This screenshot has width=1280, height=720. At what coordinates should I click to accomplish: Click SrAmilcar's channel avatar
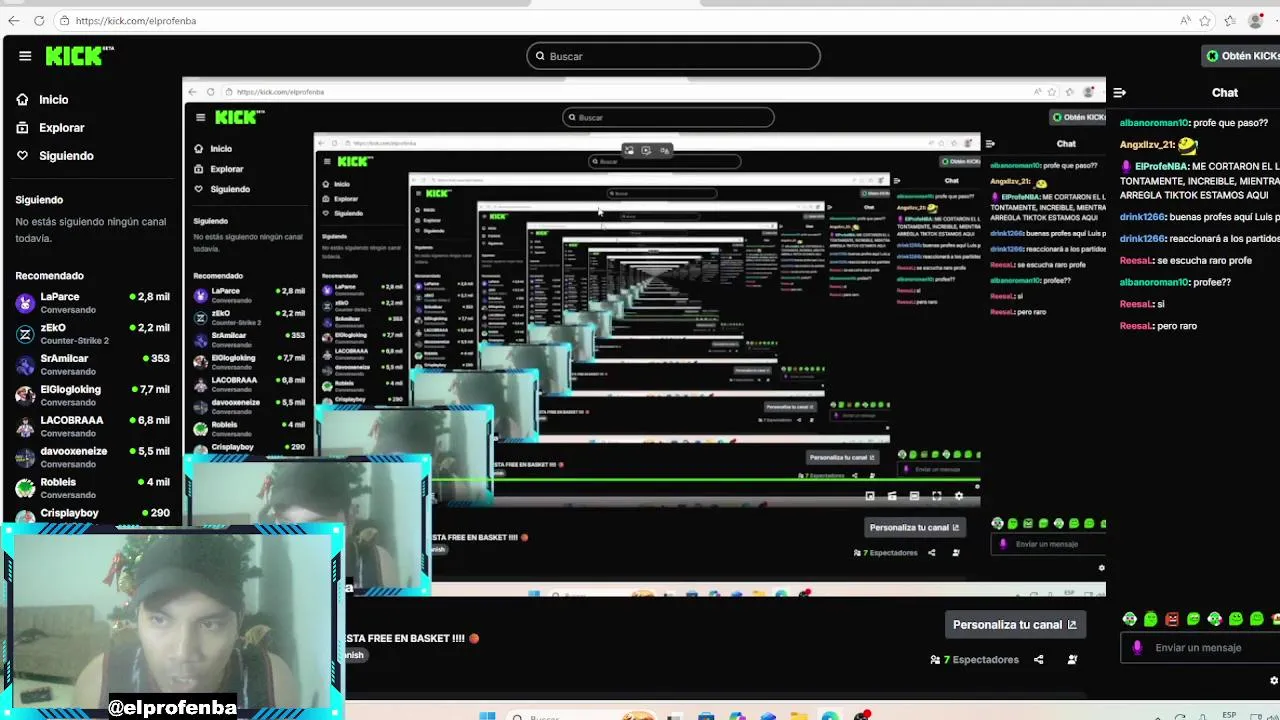coord(25,365)
